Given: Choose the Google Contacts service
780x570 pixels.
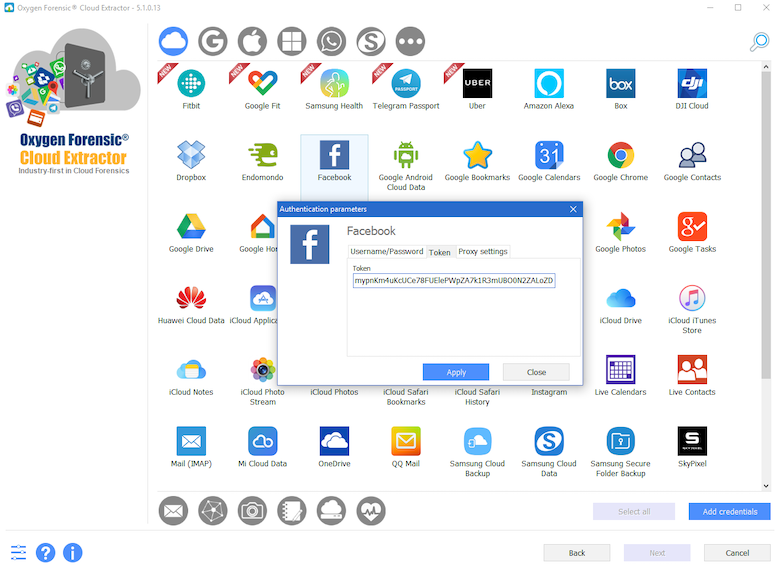Looking at the screenshot, I should (x=692, y=155).
